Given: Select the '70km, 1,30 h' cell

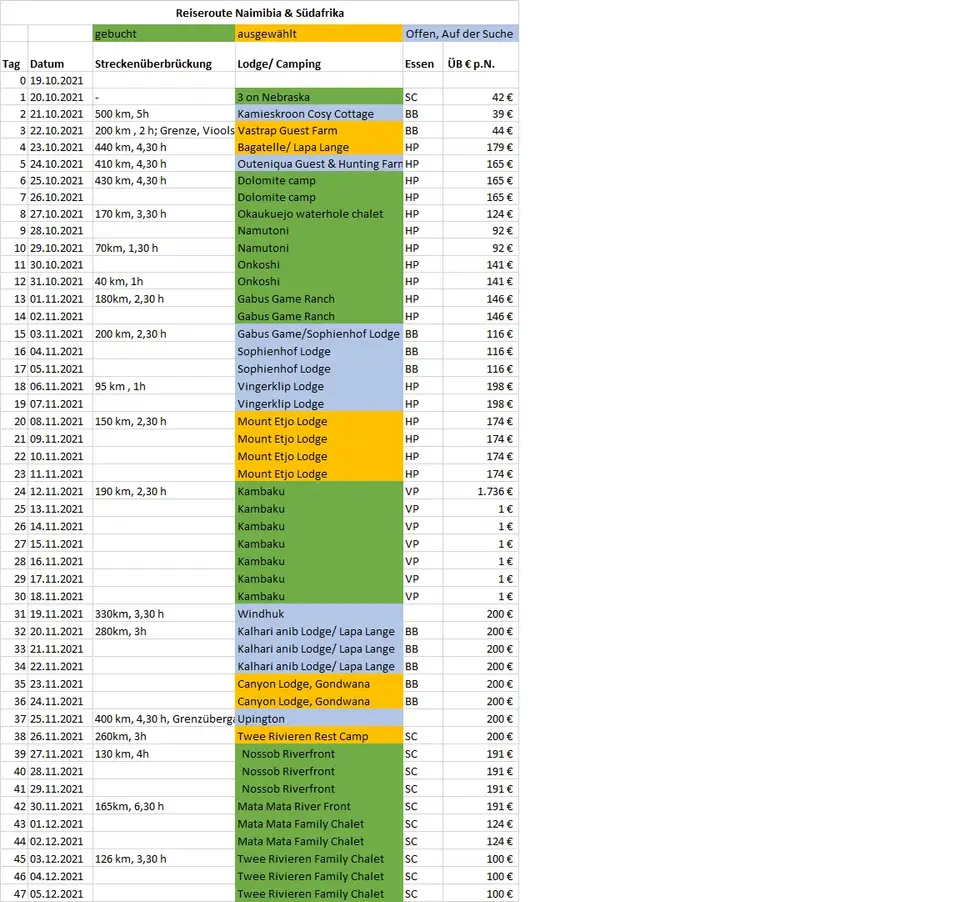Looking at the screenshot, I should coord(164,248).
